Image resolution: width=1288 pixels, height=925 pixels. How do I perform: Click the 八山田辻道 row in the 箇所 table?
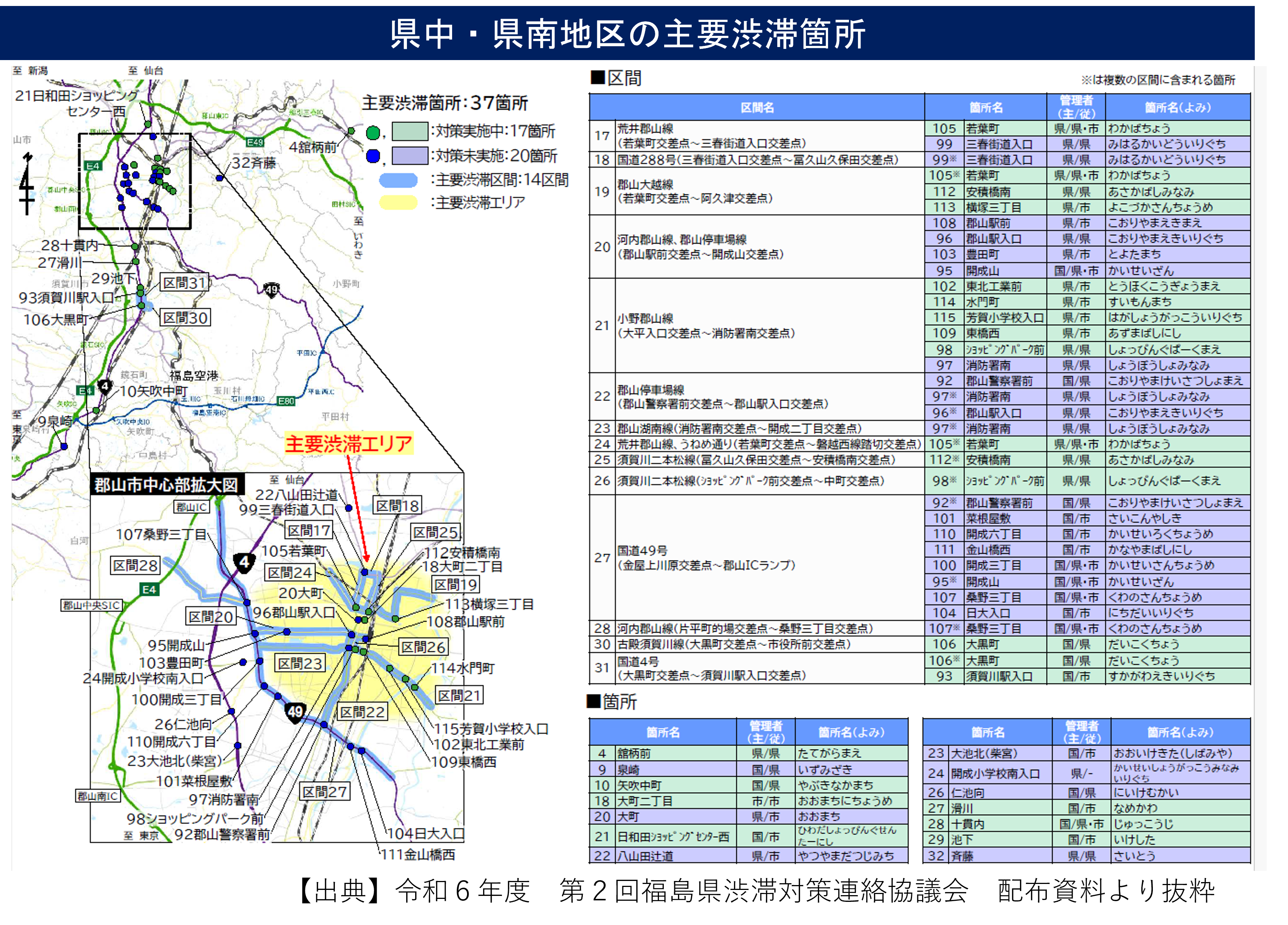click(748, 856)
